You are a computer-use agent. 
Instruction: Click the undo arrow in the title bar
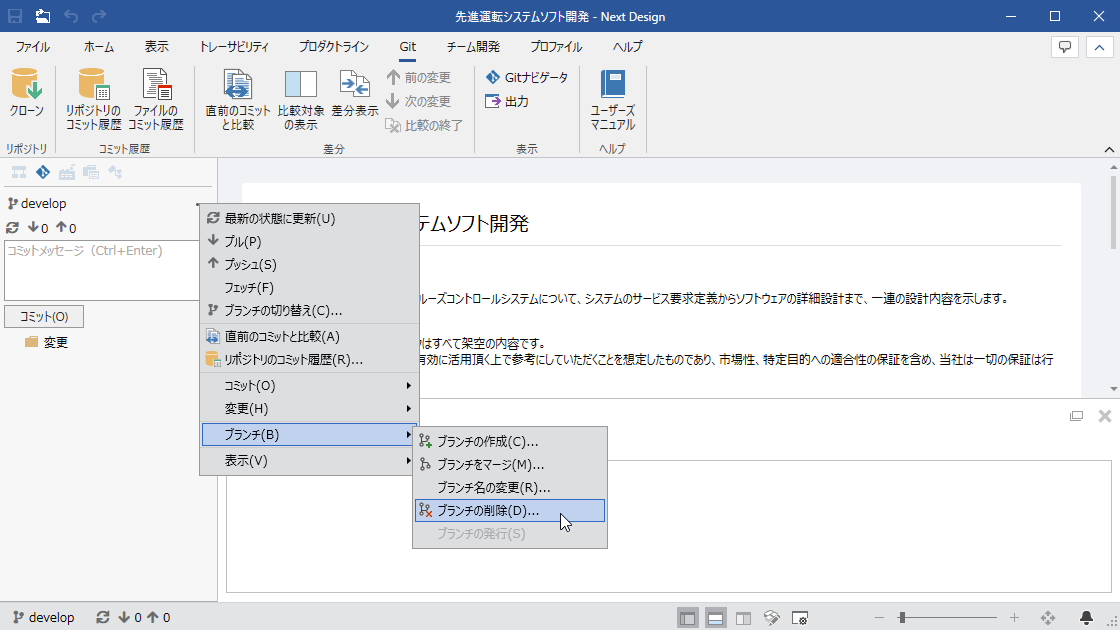point(71,16)
